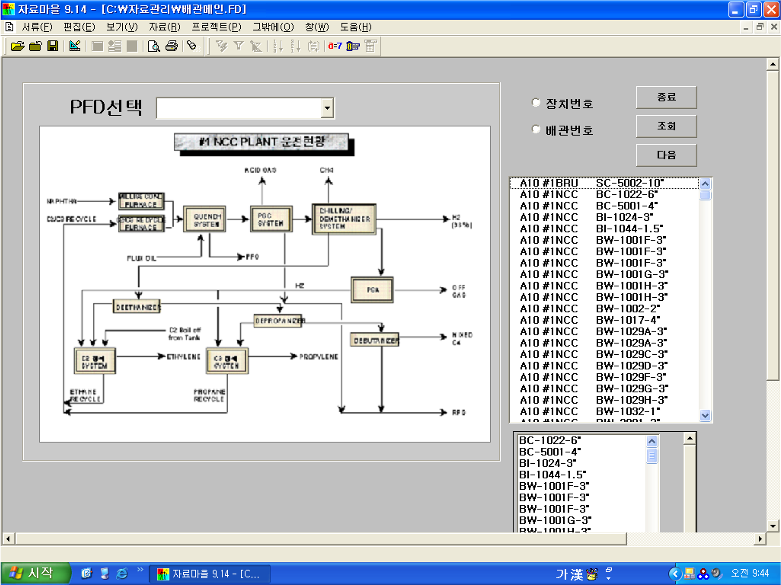
Task: Click the drafting triangle design icon
Action: point(74,46)
